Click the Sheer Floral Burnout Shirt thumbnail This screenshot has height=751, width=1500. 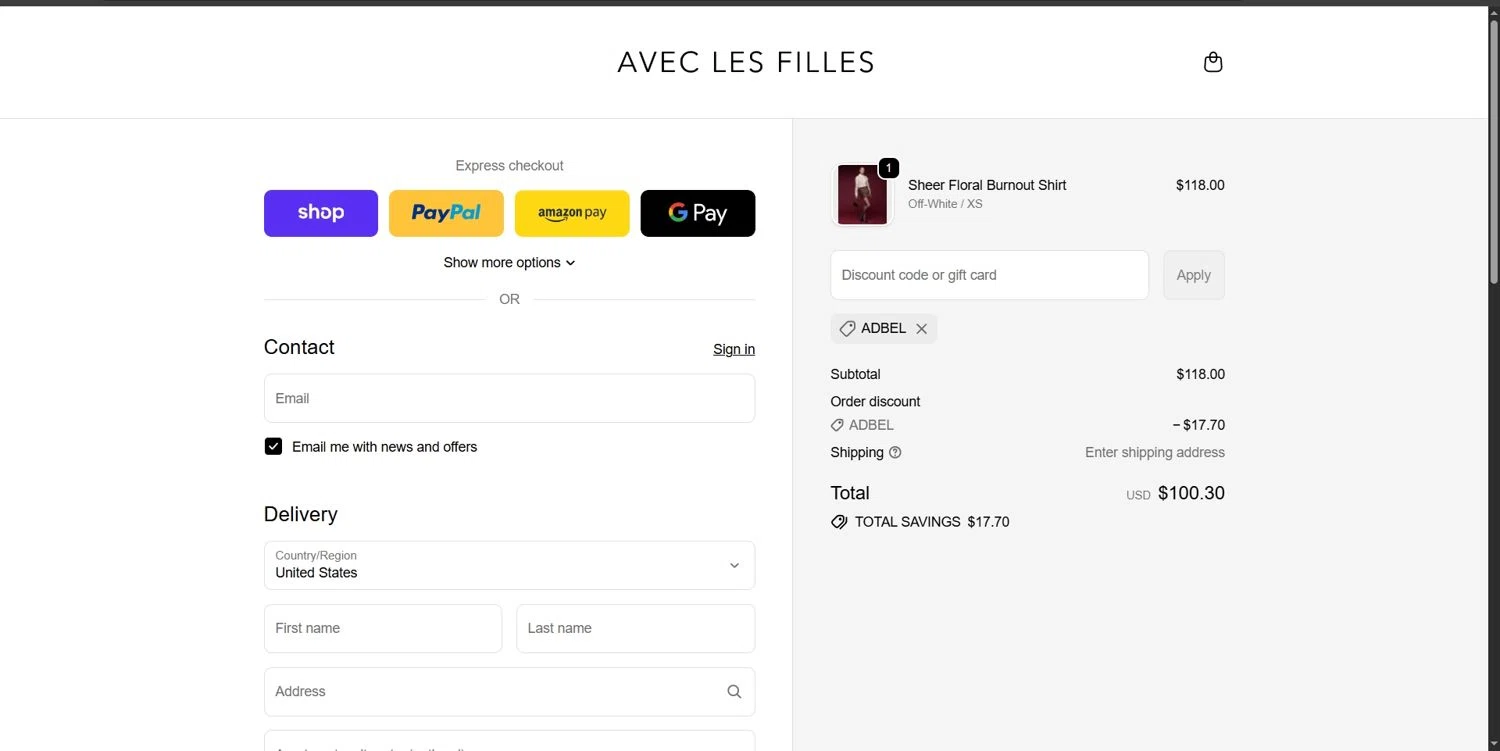862,194
